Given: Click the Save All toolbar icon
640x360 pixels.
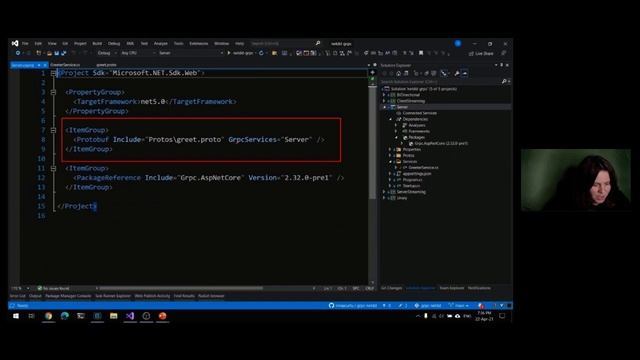Looking at the screenshot, I should [64, 53].
